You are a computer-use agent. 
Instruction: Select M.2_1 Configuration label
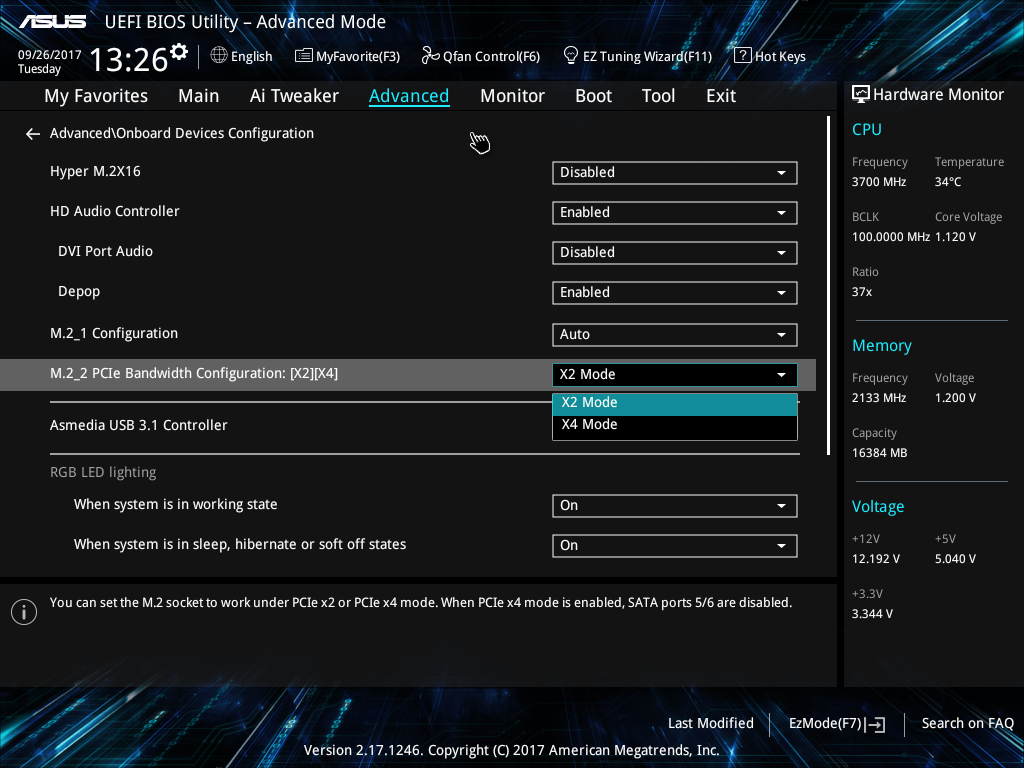tap(114, 334)
